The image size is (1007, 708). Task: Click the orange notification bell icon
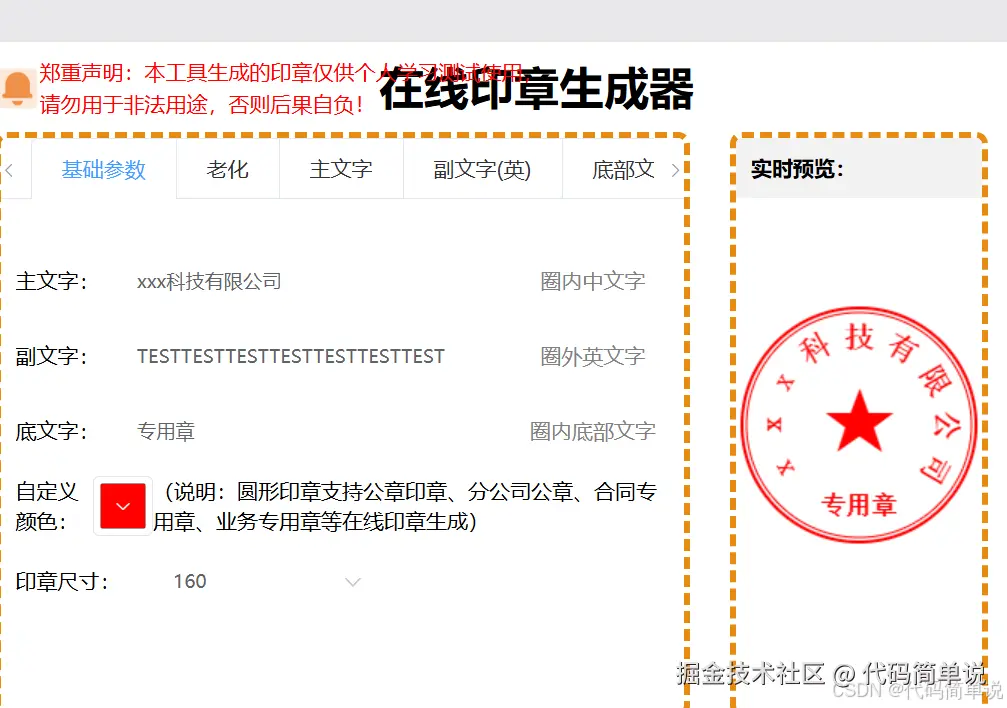[x=17, y=89]
